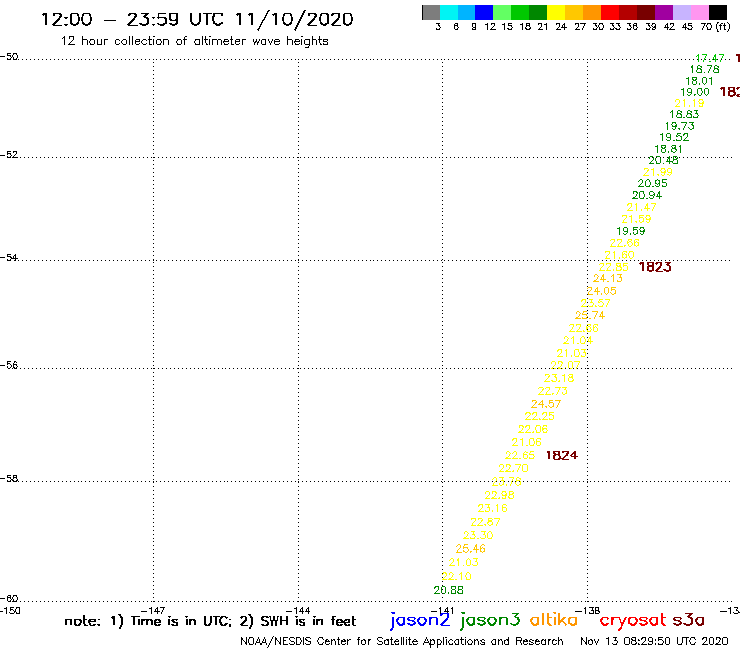The image size is (740, 650).
Task: Click the wave height value 17.47
Action: (x=710, y=58)
